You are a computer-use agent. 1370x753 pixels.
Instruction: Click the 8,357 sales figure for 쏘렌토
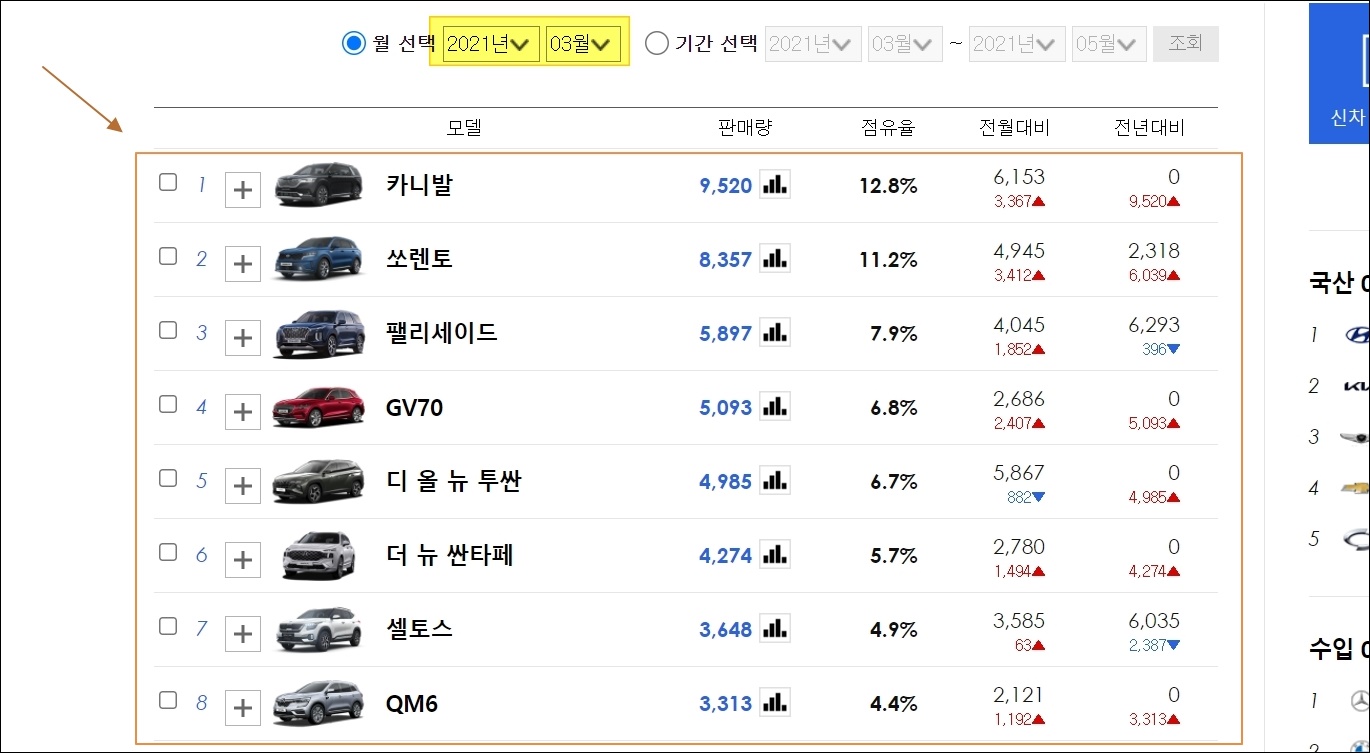pyautogui.click(x=726, y=260)
